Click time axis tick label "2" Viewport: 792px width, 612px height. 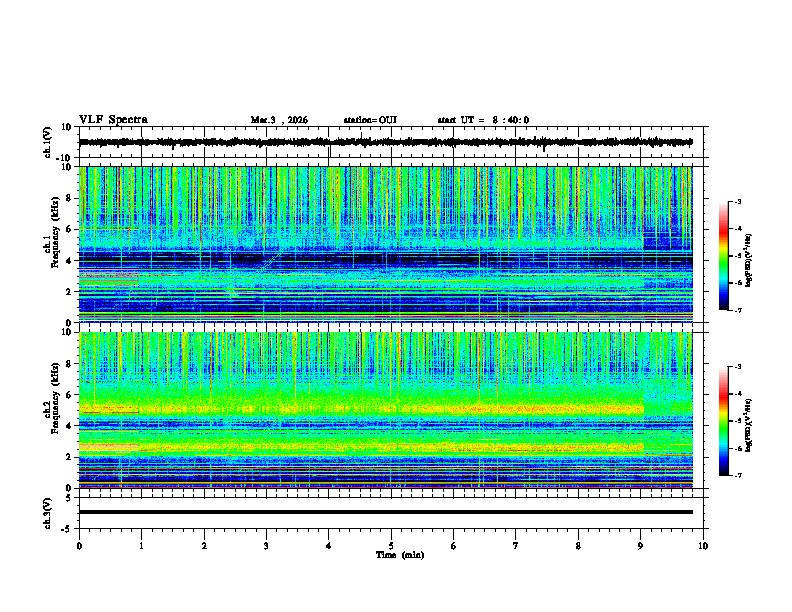pyautogui.click(x=204, y=546)
